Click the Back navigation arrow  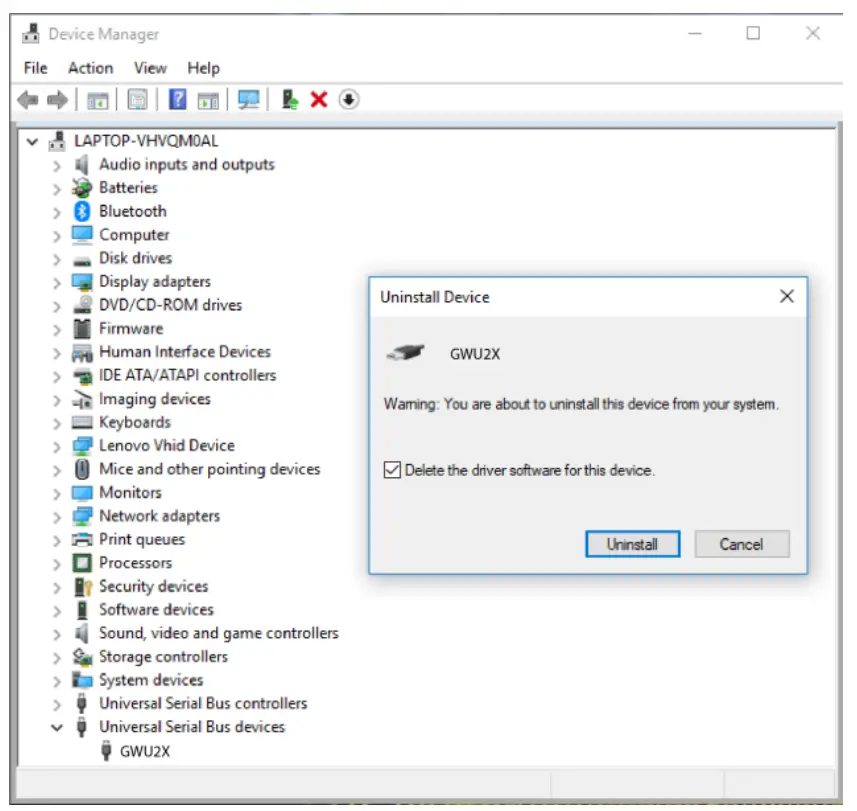26,99
